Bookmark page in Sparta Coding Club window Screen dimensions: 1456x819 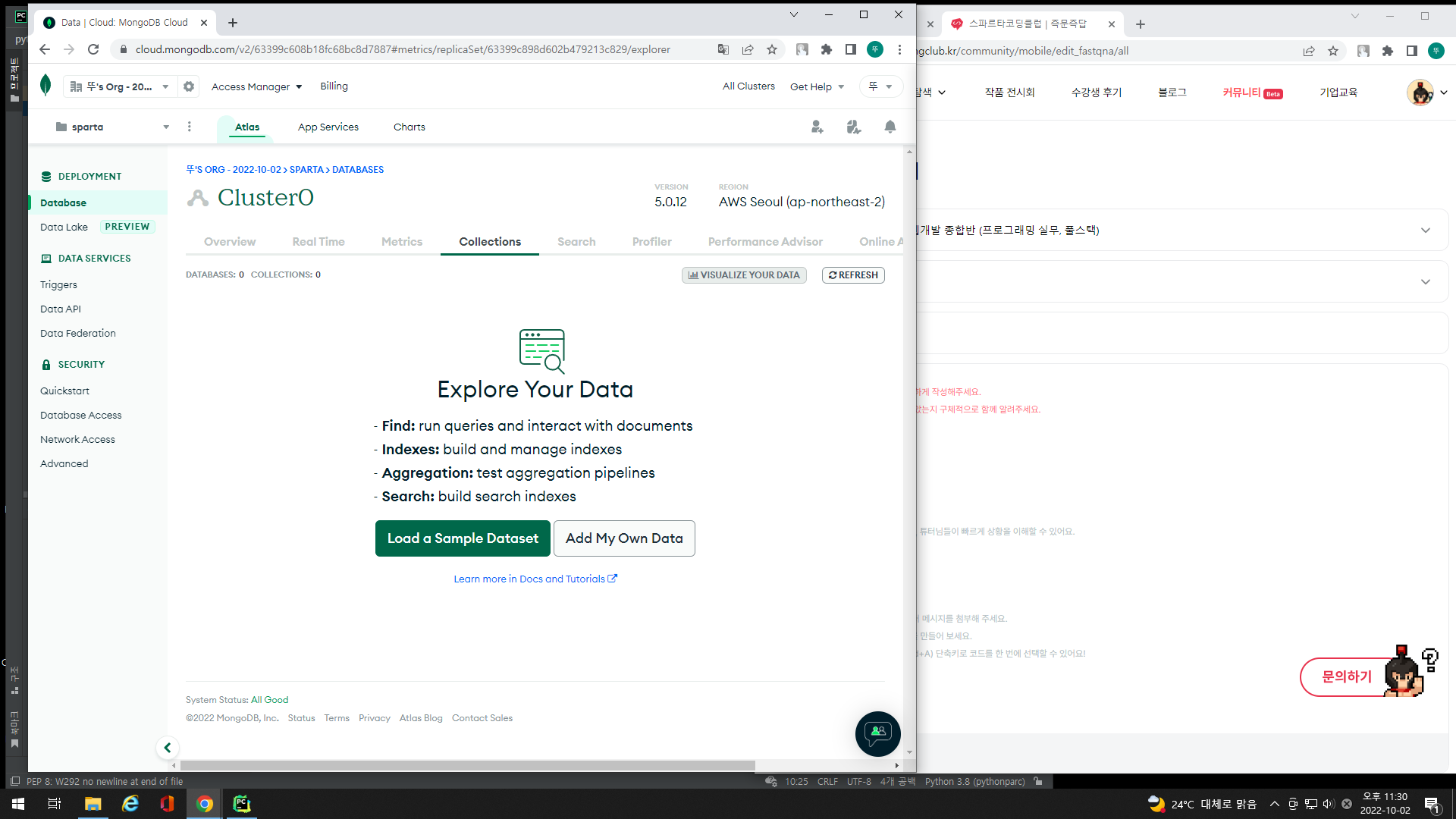point(1333,51)
